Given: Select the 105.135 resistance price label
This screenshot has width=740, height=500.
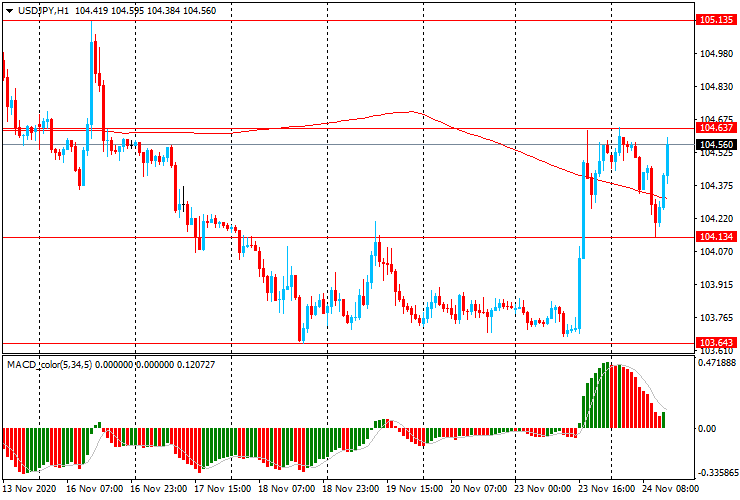Looking at the screenshot, I should [x=716, y=20].
